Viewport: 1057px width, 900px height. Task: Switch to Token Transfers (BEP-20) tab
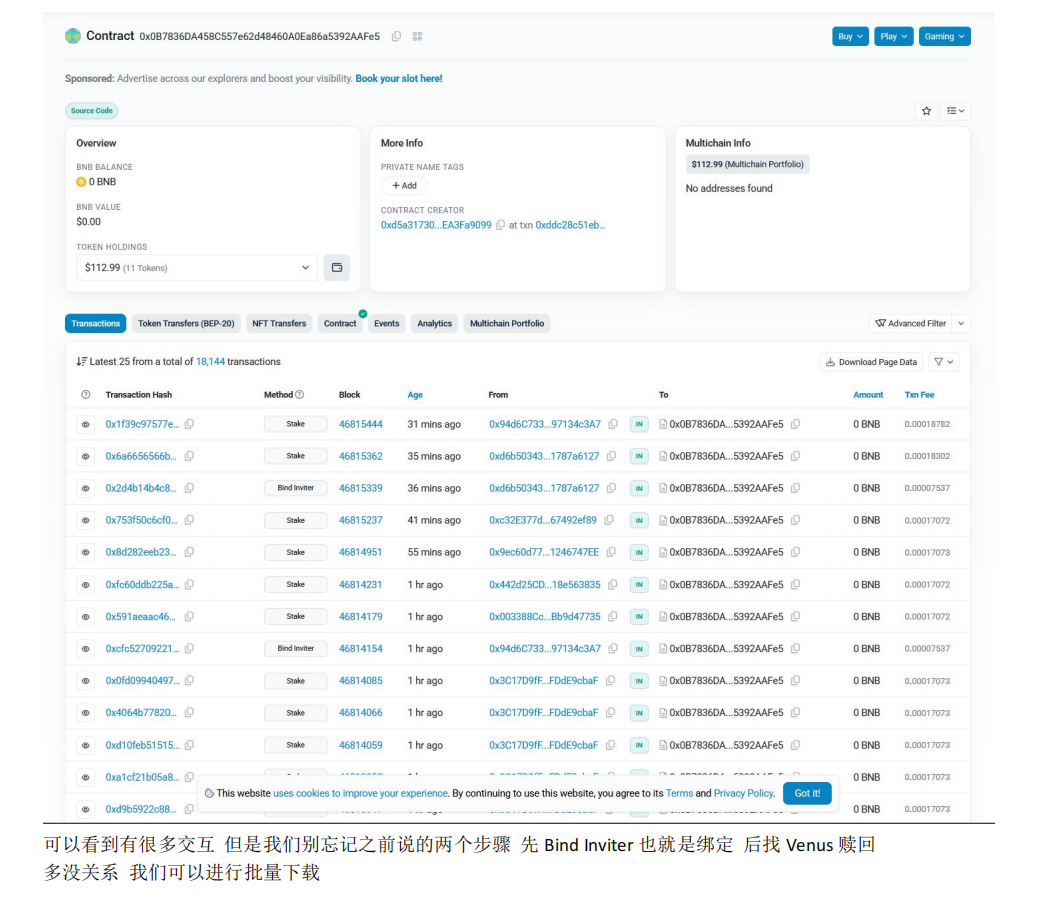pyautogui.click(x=186, y=324)
